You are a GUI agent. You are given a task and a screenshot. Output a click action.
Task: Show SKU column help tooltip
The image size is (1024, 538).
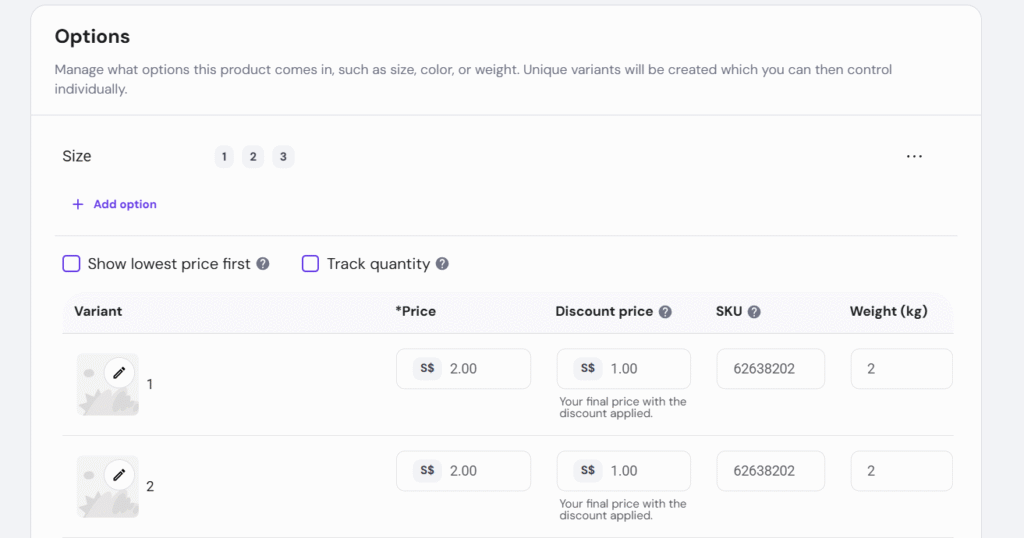(x=754, y=312)
